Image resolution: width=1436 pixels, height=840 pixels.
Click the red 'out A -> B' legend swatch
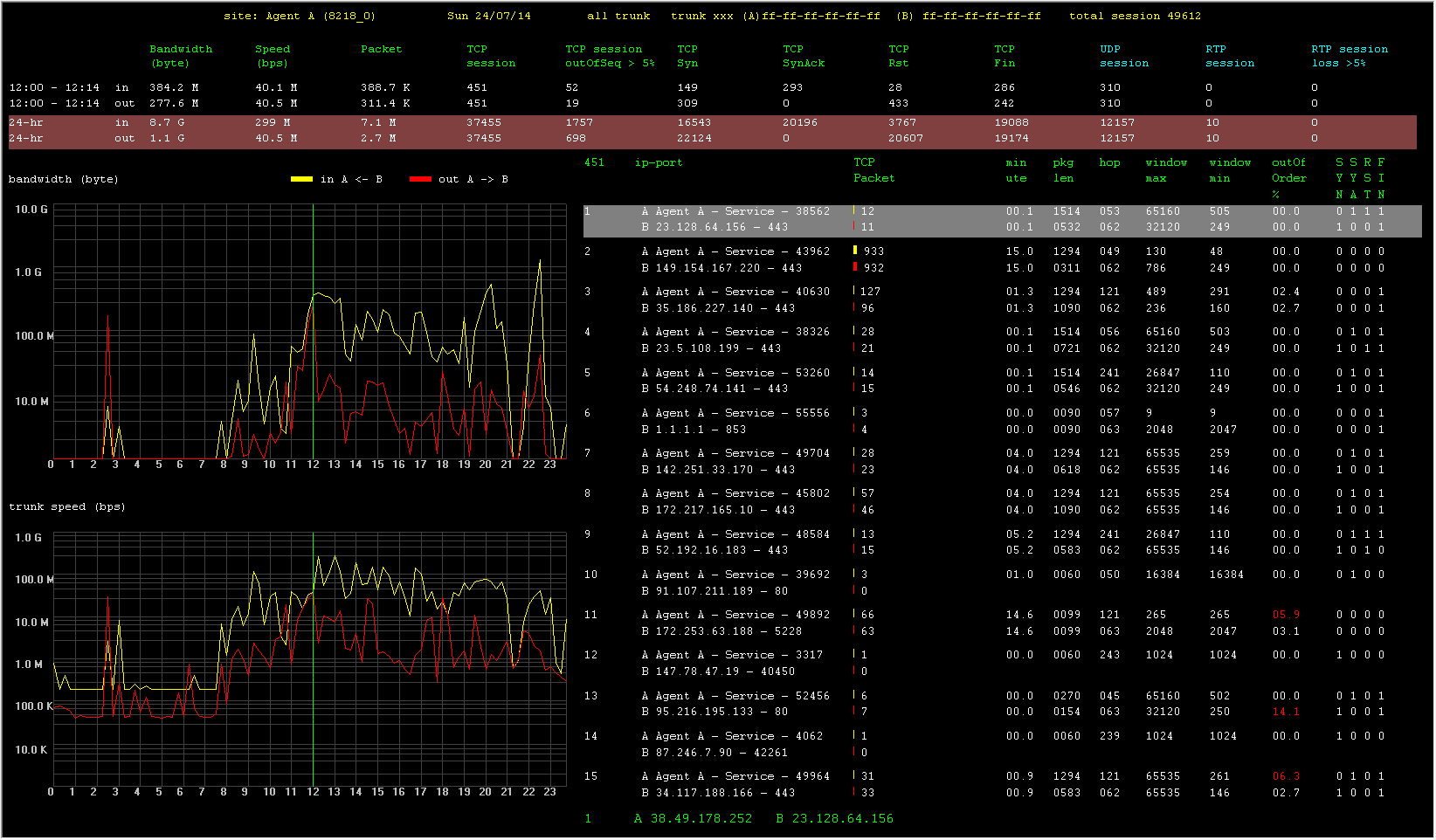click(x=420, y=179)
